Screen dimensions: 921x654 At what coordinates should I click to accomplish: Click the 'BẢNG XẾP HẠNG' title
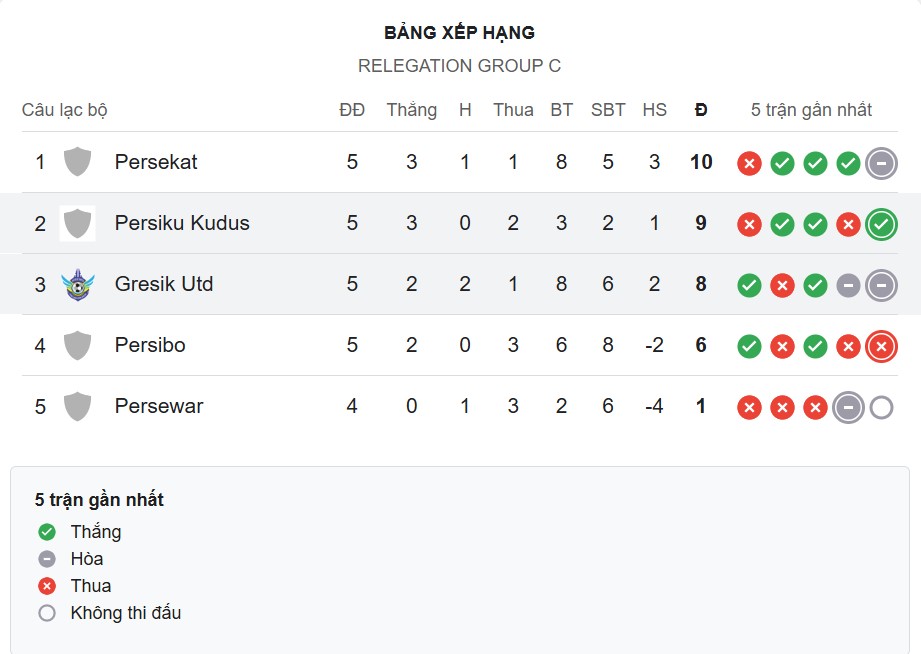click(x=460, y=32)
